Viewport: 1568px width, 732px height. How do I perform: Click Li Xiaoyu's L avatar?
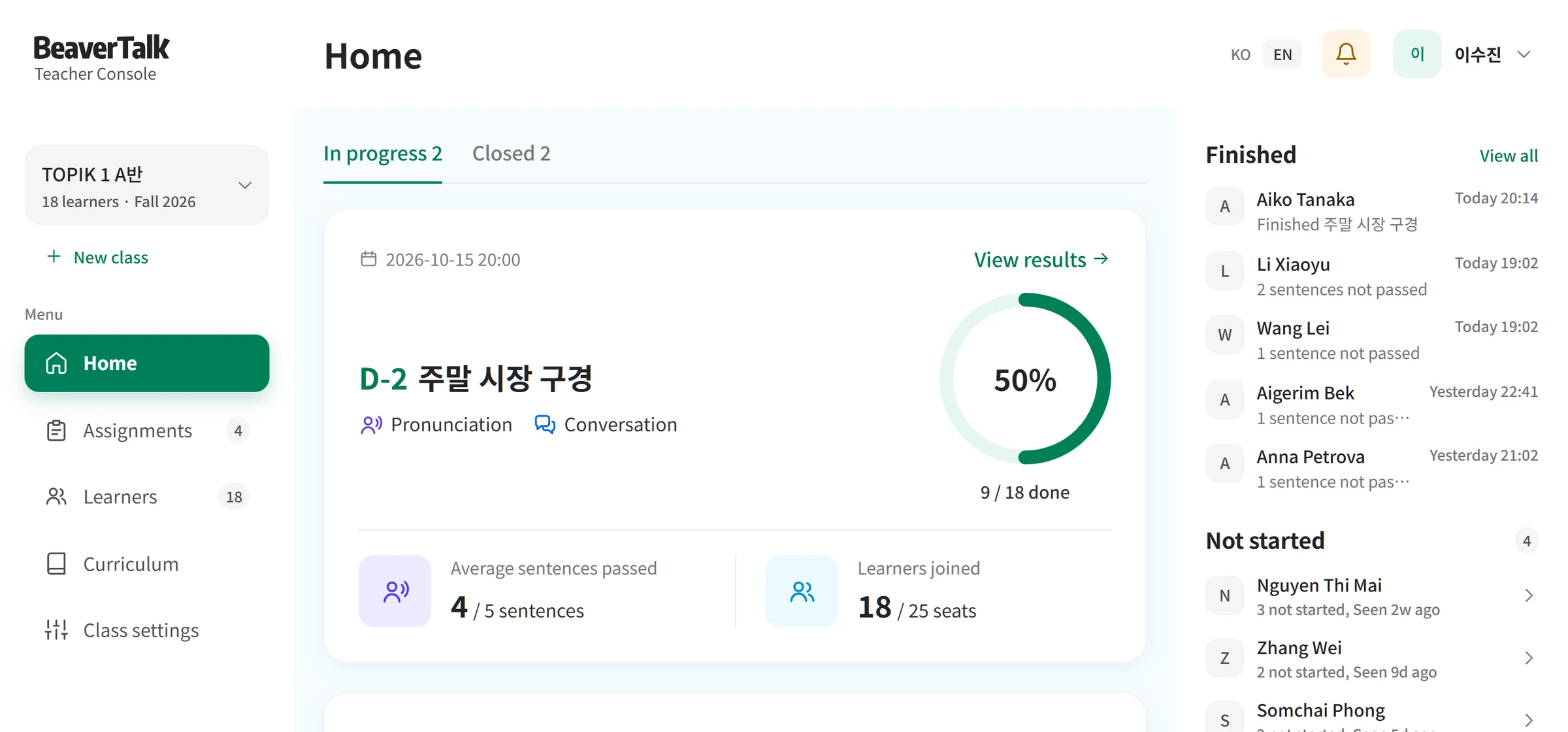(x=1225, y=271)
